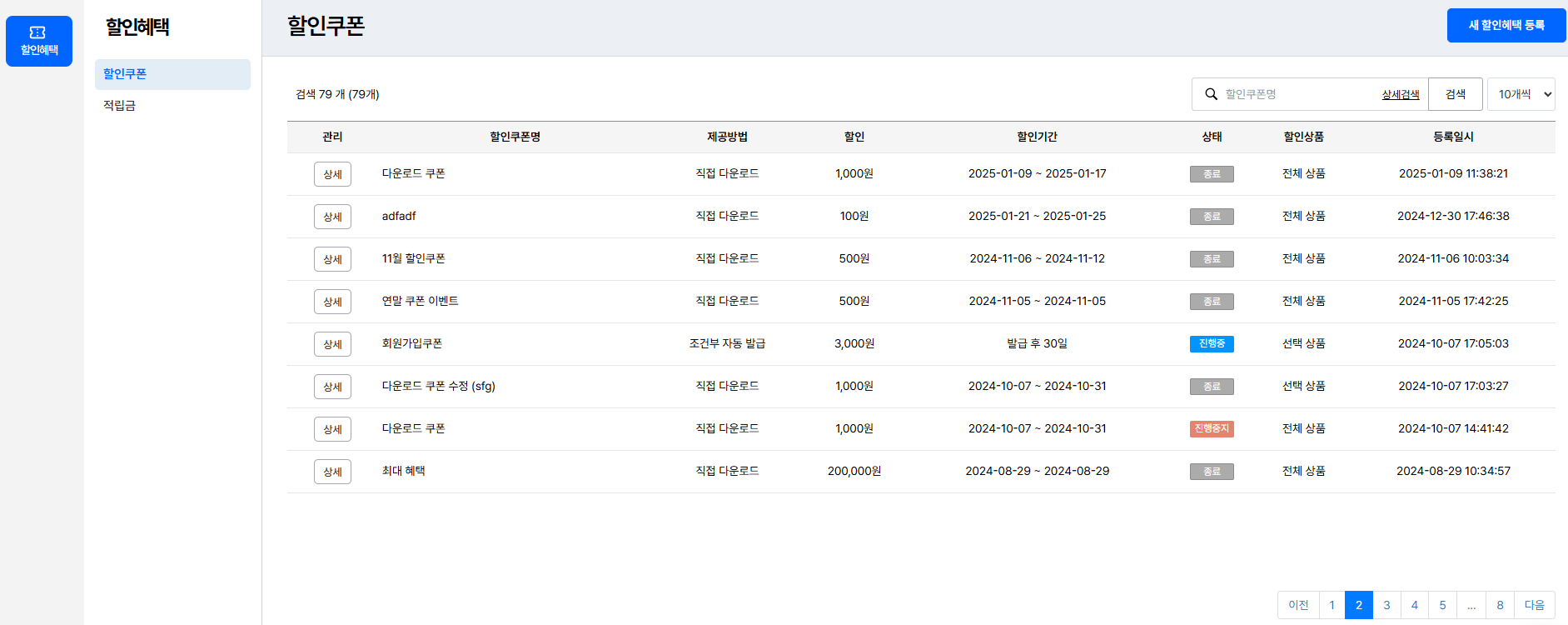The image size is (1568, 625).
Task: Open 적립금 in the side menu
Action: [x=120, y=105]
